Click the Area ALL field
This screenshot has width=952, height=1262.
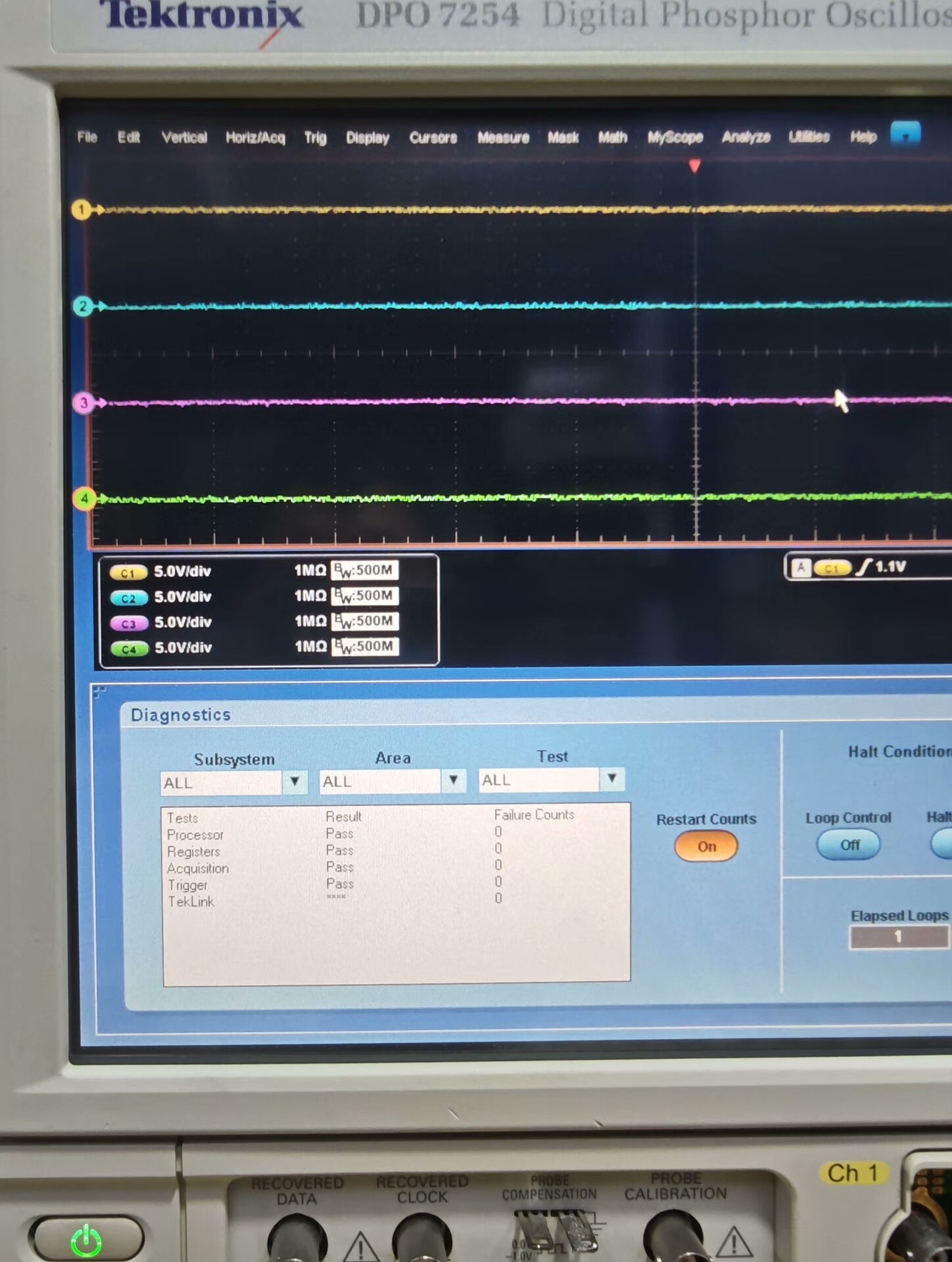click(380, 782)
